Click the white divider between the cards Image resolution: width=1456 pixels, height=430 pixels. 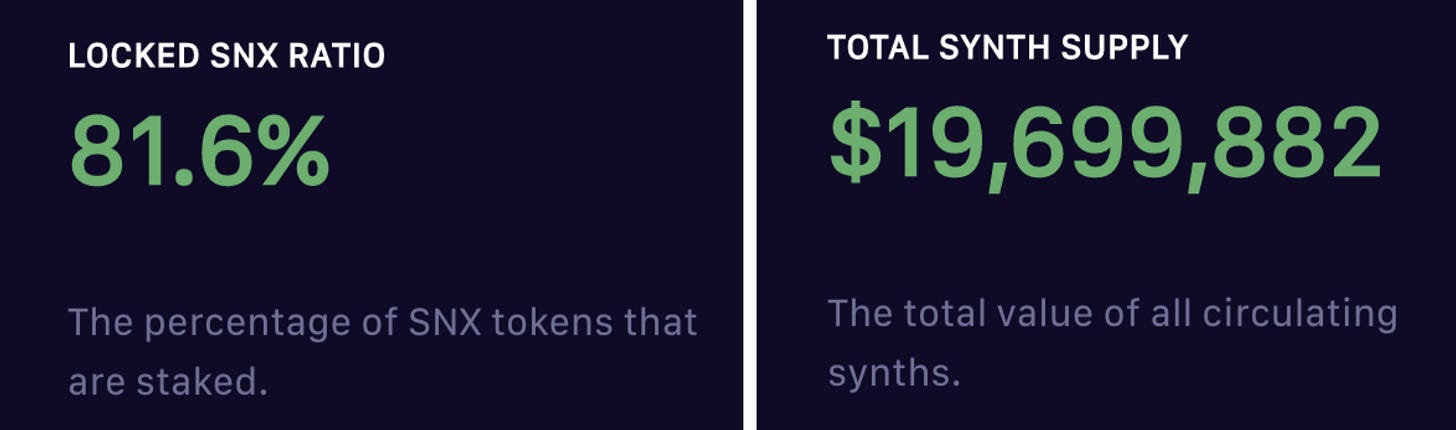pyautogui.click(x=750, y=215)
